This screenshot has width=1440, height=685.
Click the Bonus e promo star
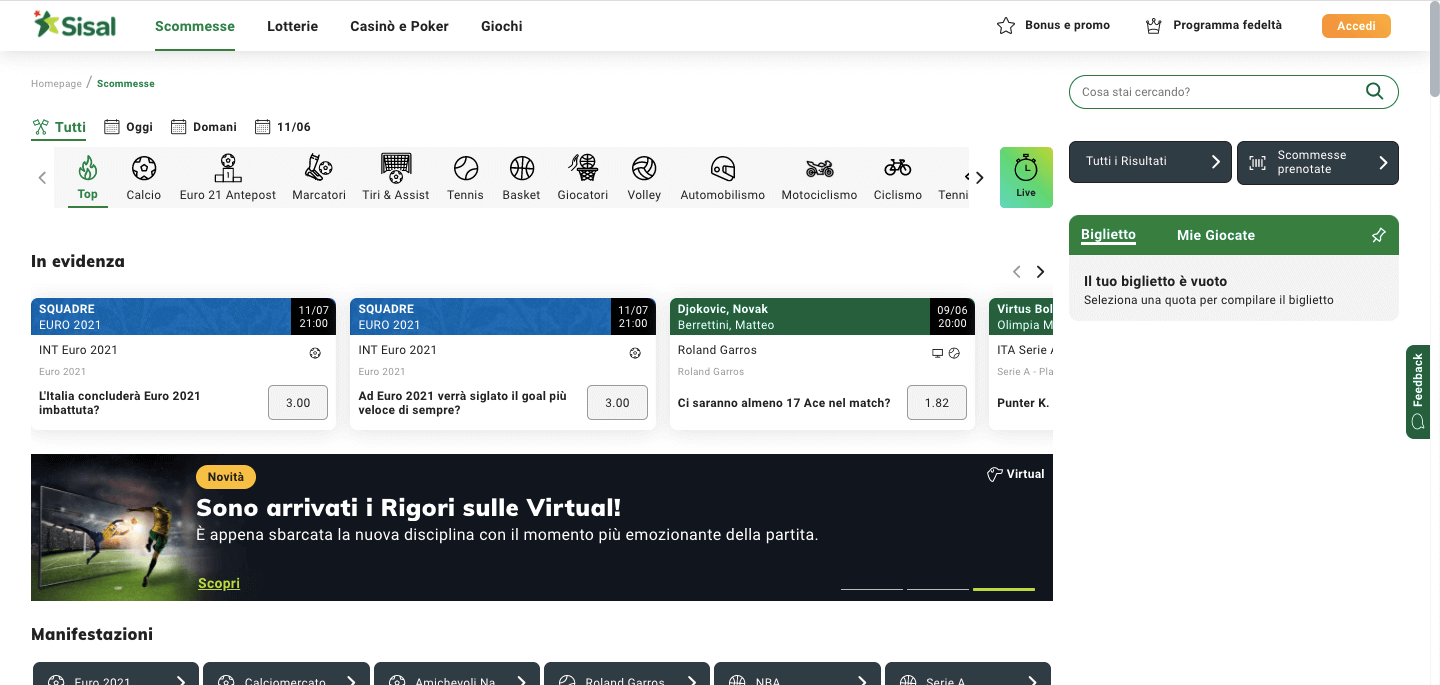tap(1006, 26)
